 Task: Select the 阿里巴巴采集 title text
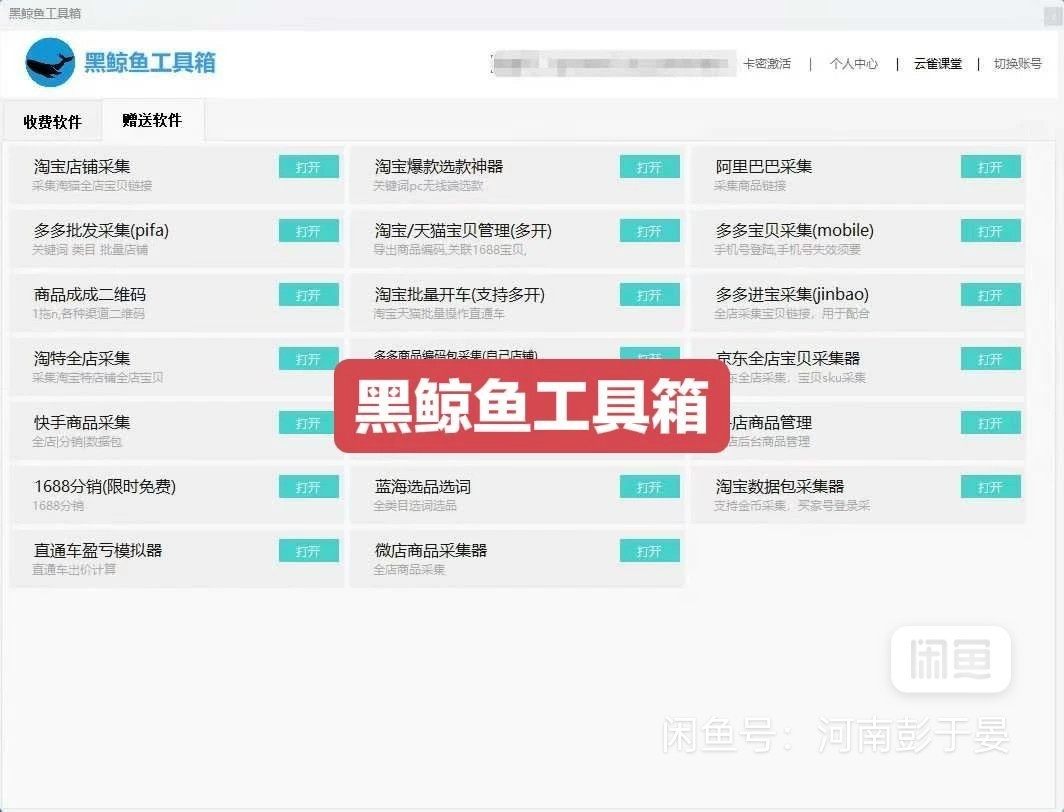763,167
